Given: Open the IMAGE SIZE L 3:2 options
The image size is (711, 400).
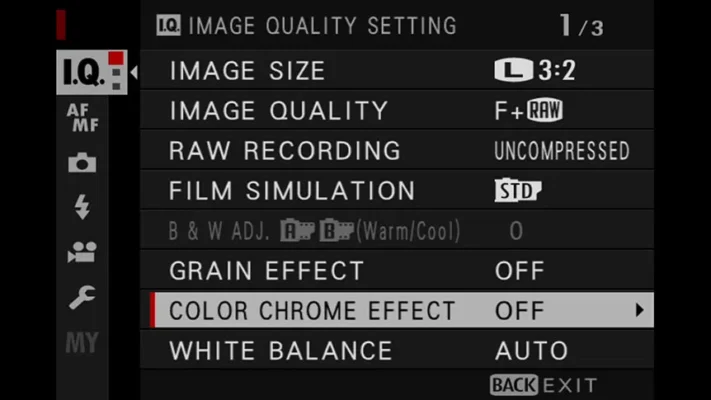Looking at the screenshot, I should tap(534, 71).
